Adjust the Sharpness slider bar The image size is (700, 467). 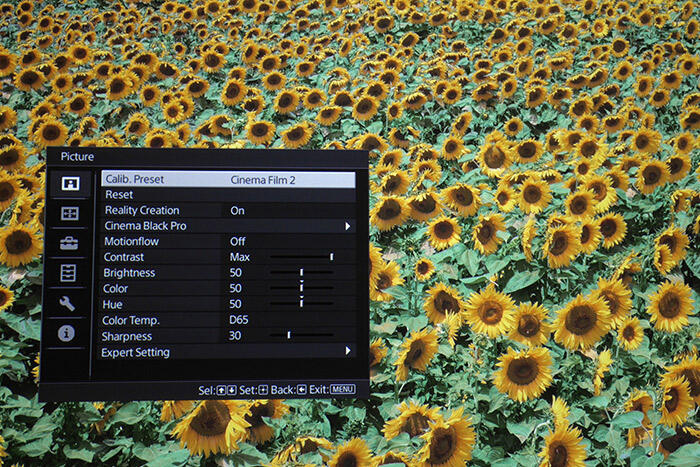pos(301,335)
